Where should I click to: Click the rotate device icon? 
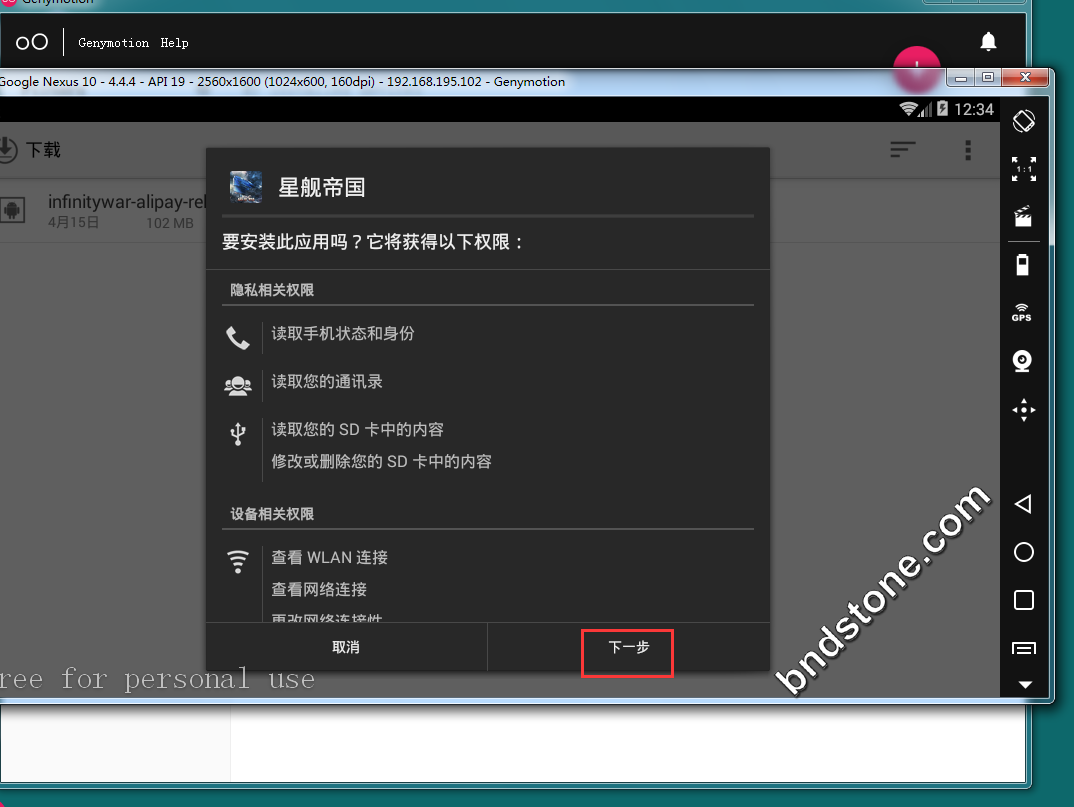coord(1023,121)
